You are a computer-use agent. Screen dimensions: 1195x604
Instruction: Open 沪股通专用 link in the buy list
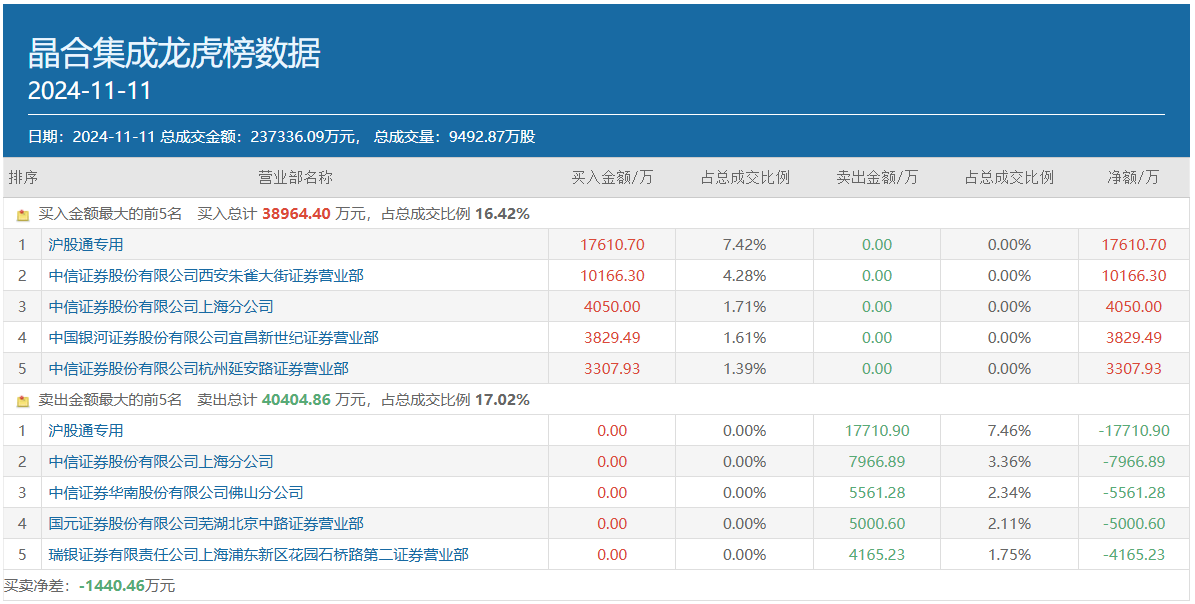86,245
